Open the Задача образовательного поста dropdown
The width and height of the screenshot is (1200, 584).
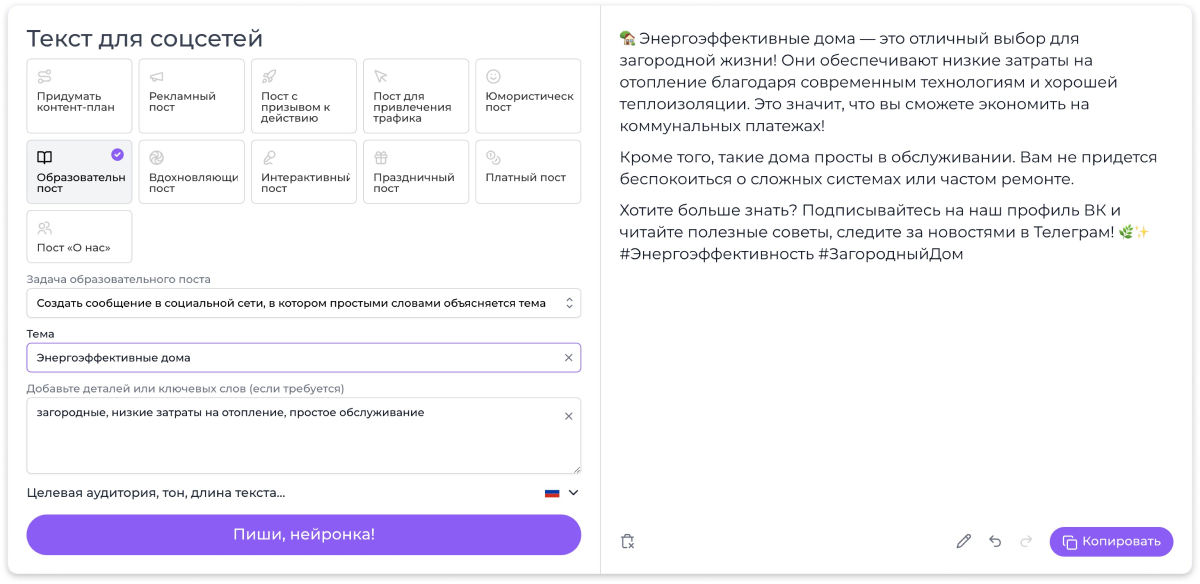303,303
